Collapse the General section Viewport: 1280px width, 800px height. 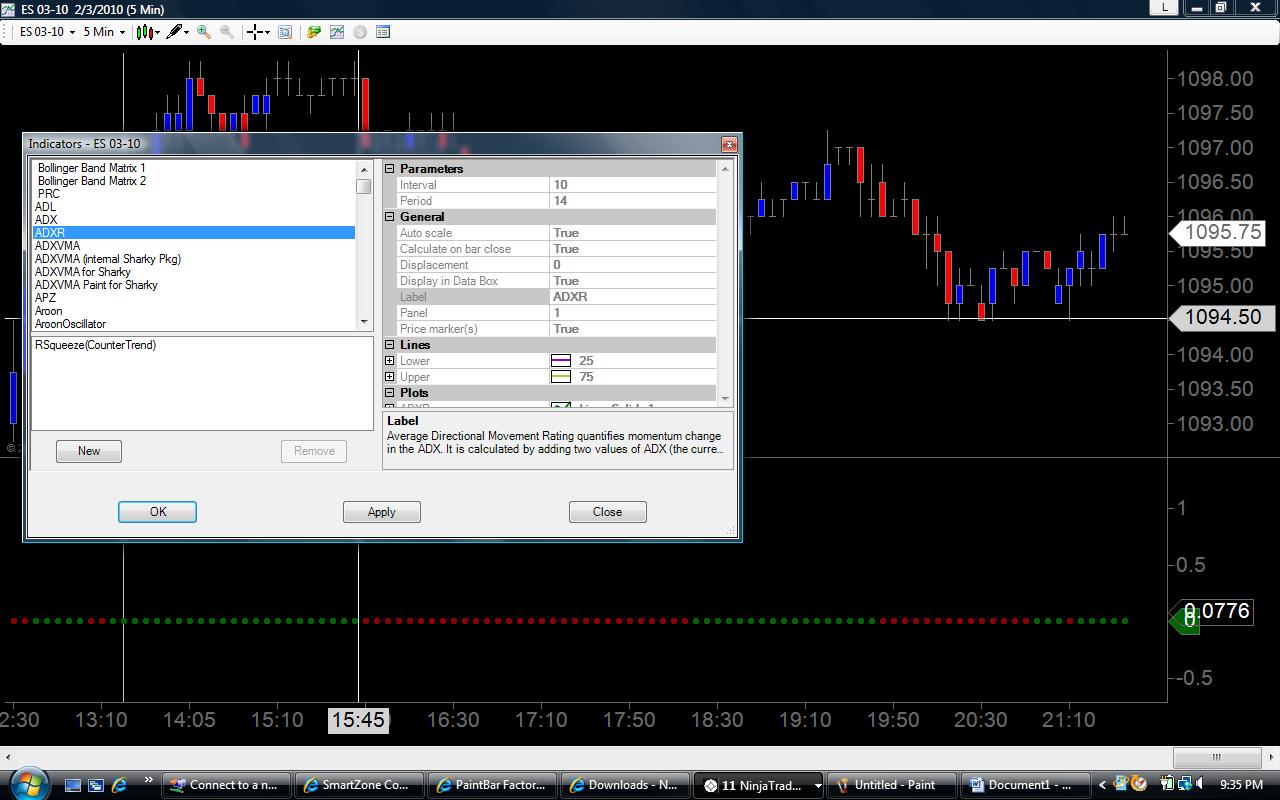[390, 217]
